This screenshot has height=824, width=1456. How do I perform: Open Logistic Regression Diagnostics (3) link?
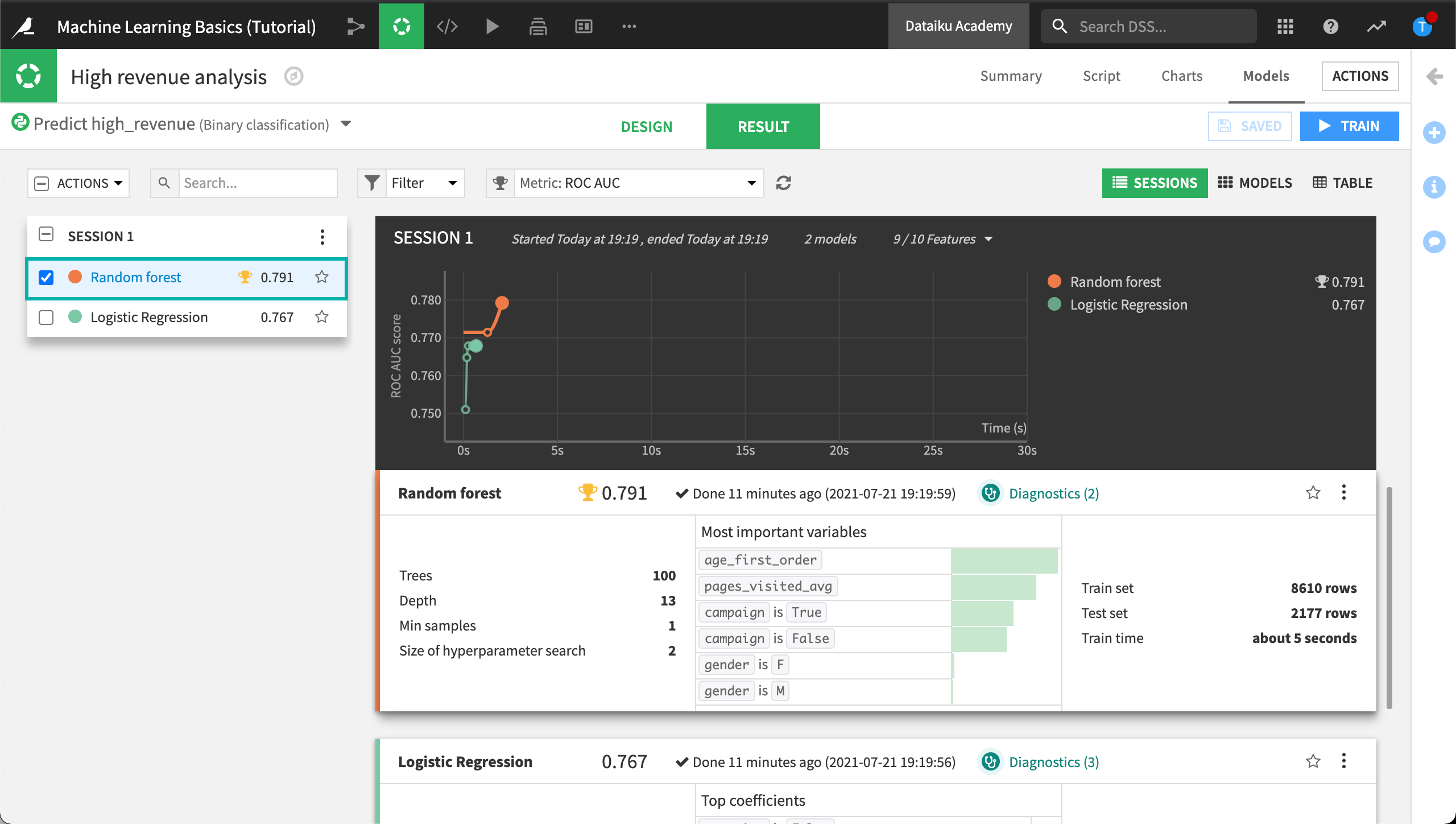click(x=1053, y=762)
